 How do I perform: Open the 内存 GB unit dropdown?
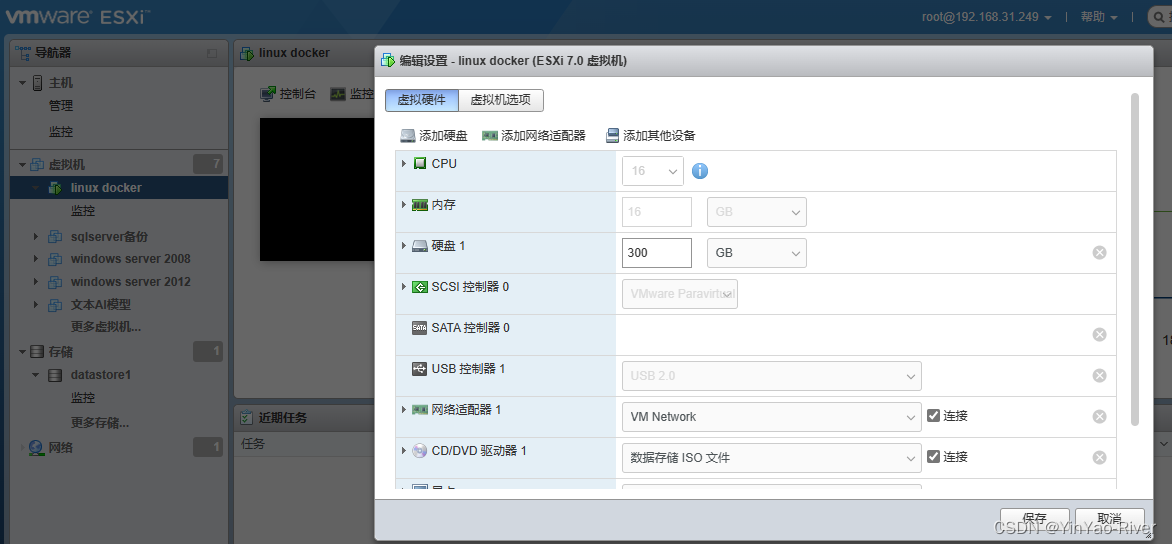756,212
